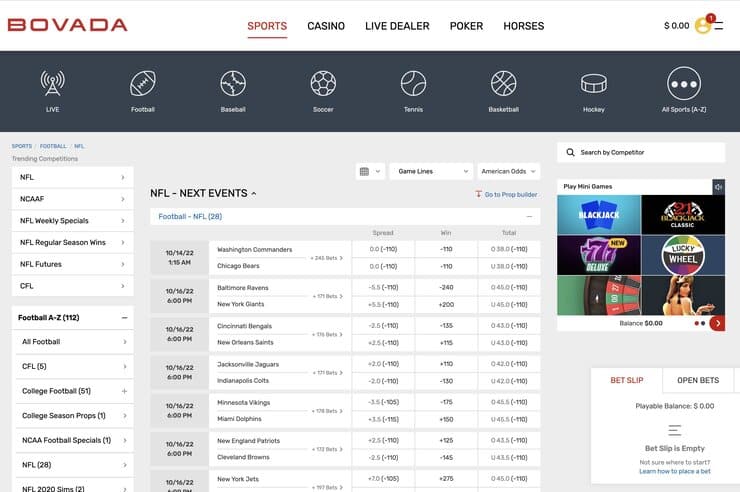This screenshot has height=492, width=740.
Task: Click the Bovada logo
Action: 67,25
